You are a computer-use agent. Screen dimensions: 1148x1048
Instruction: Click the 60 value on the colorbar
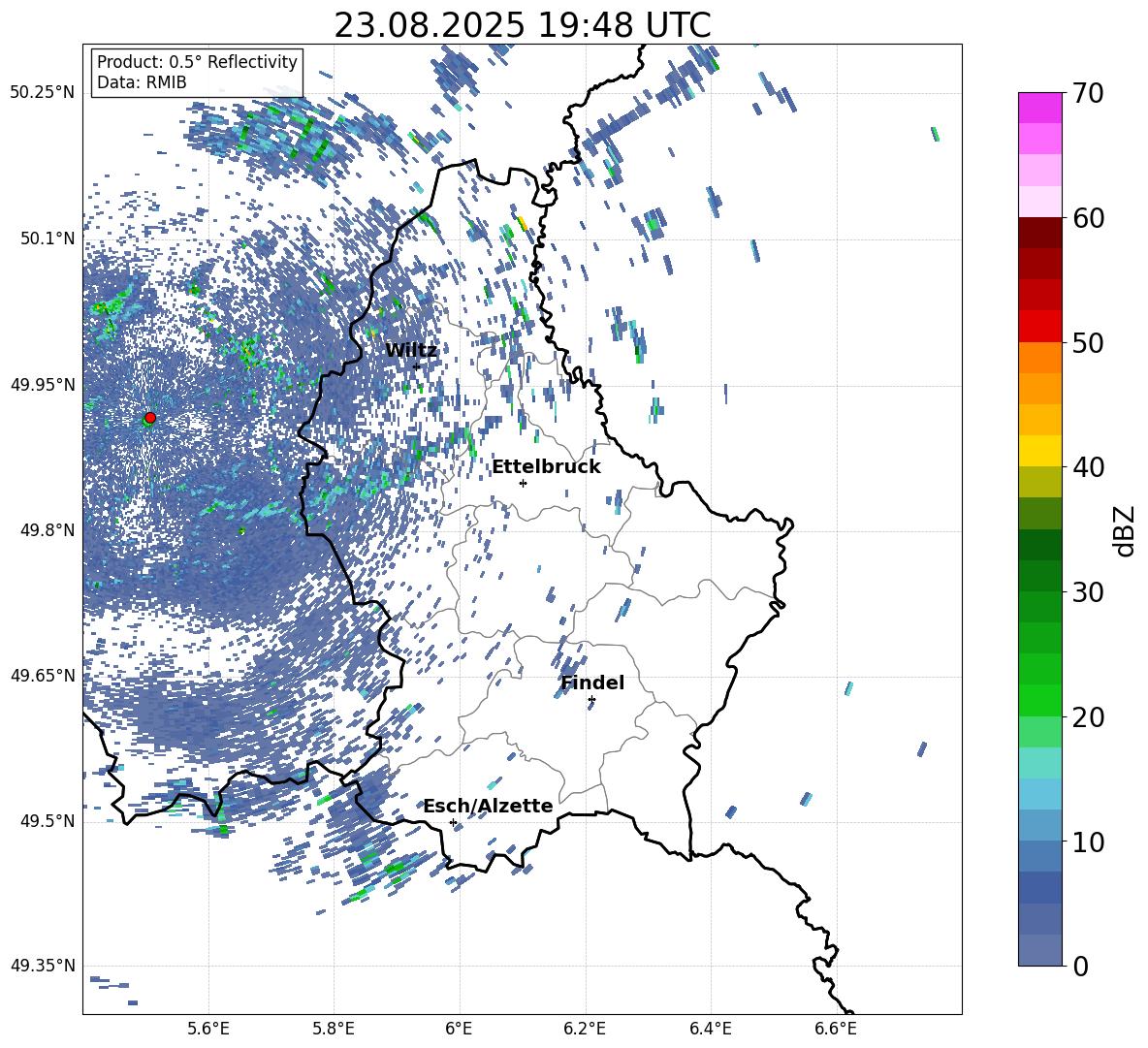(x=1088, y=218)
